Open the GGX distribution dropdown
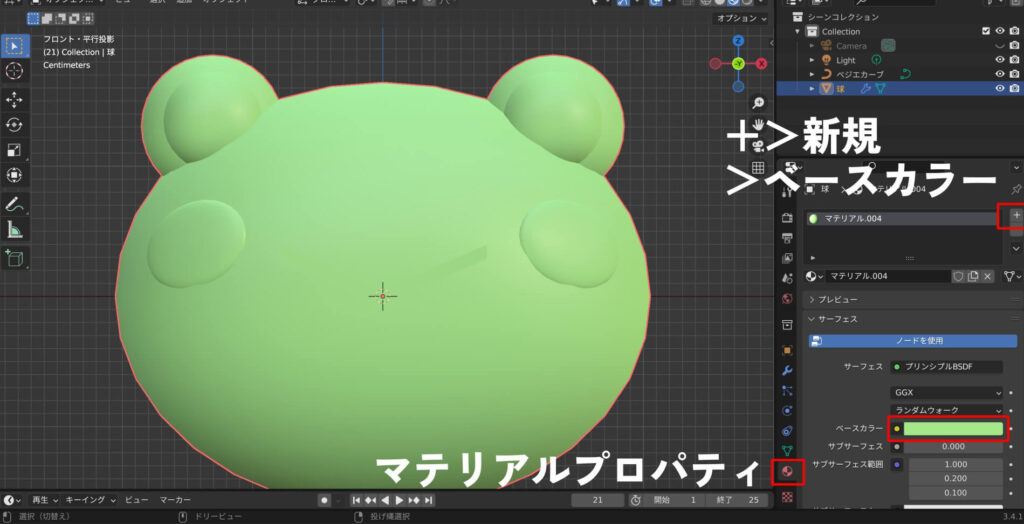 pyautogui.click(x=946, y=393)
